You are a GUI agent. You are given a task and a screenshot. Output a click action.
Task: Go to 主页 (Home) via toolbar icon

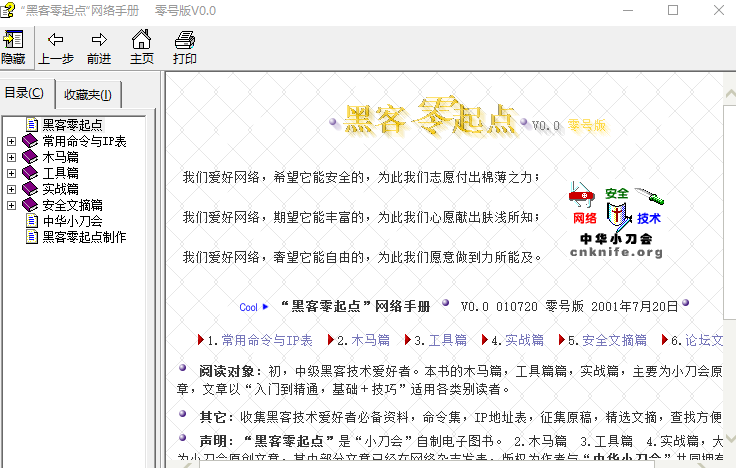pos(142,41)
